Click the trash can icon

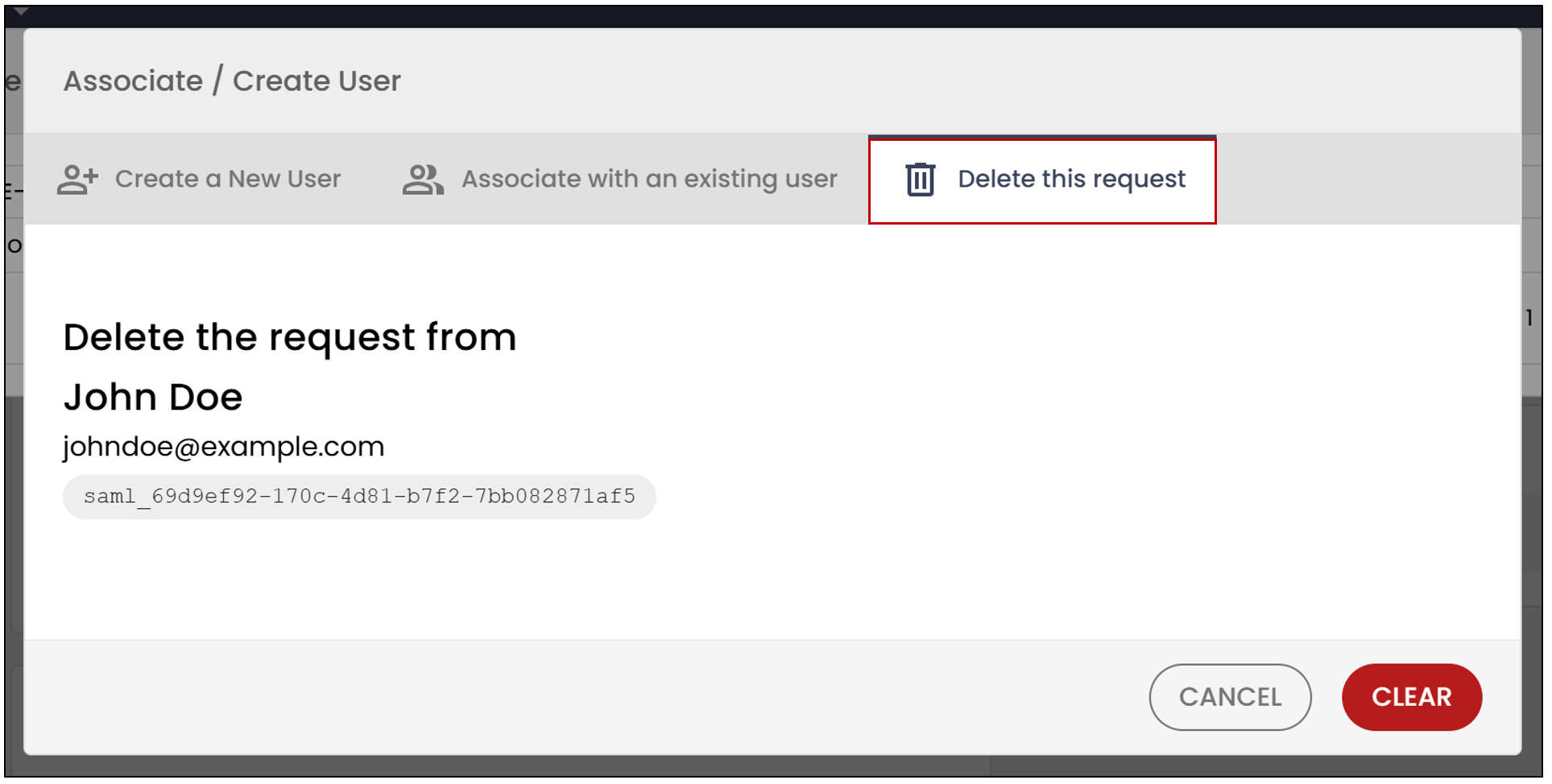coord(920,179)
